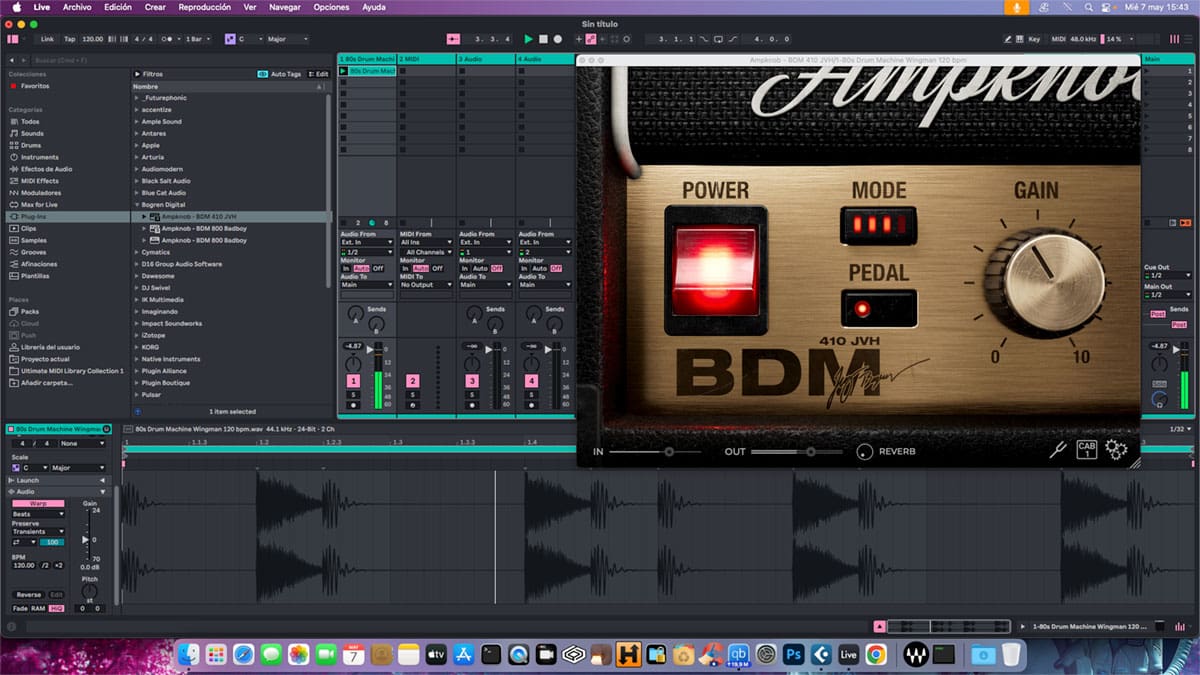The width and height of the screenshot is (1200, 675).
Task: Open the Preserve Transients dropdown
Action: (38, 532)
